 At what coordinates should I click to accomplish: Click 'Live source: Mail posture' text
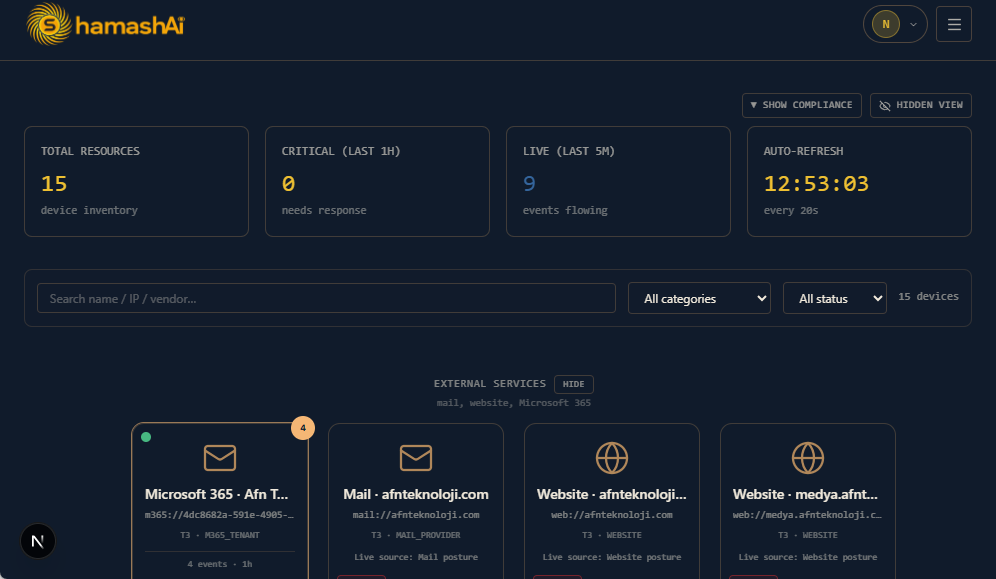click(416, 557)
